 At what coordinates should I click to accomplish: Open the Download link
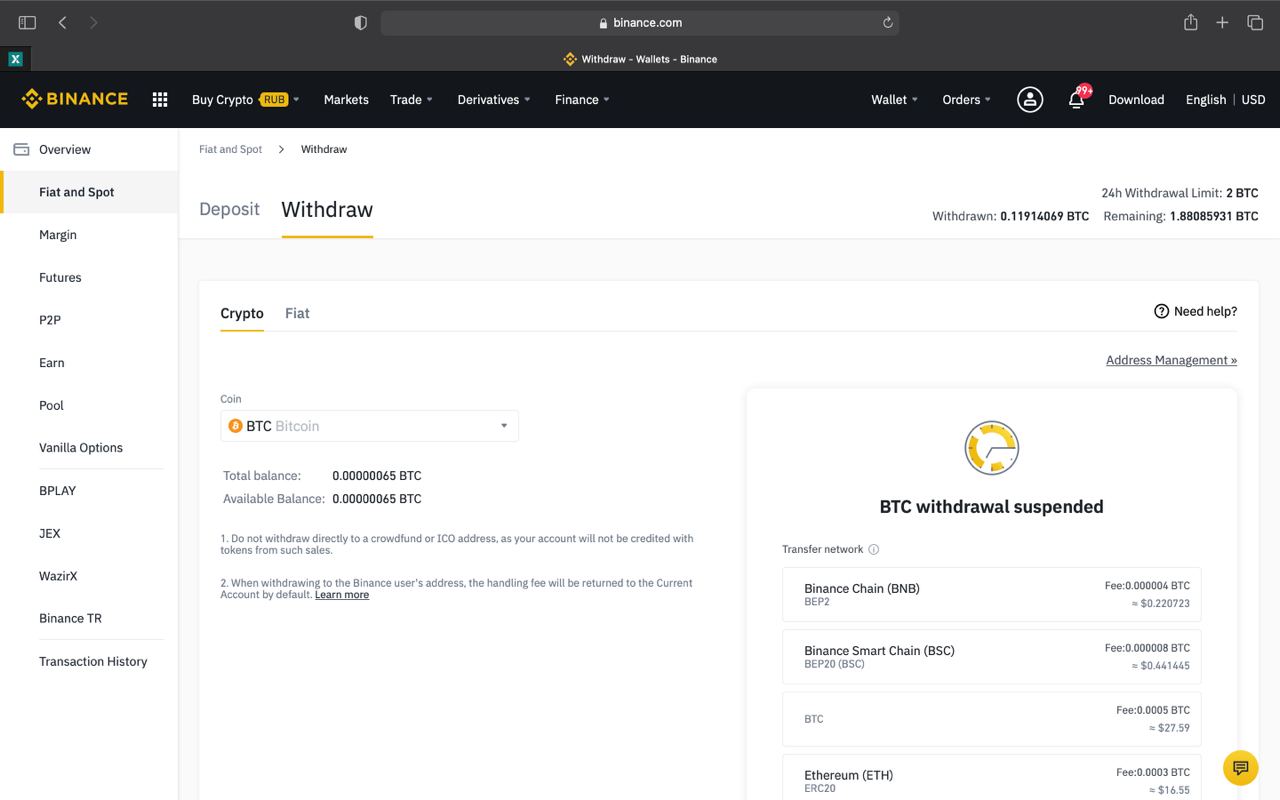1136,99
